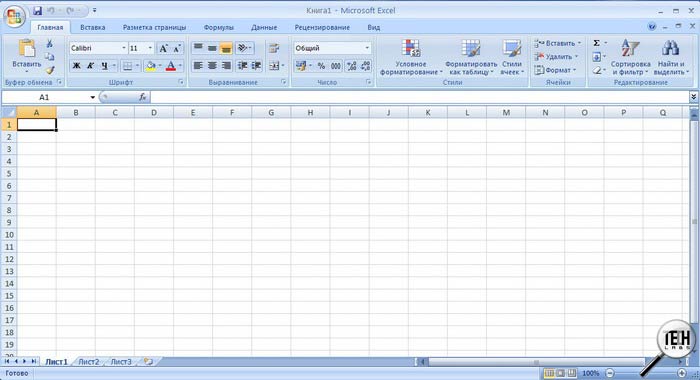Image resolution: width=700 pixels, height=380 pixels.
Task: Switch to sheet Лист3
Action: pyautogui.click(x=121, y=362)
